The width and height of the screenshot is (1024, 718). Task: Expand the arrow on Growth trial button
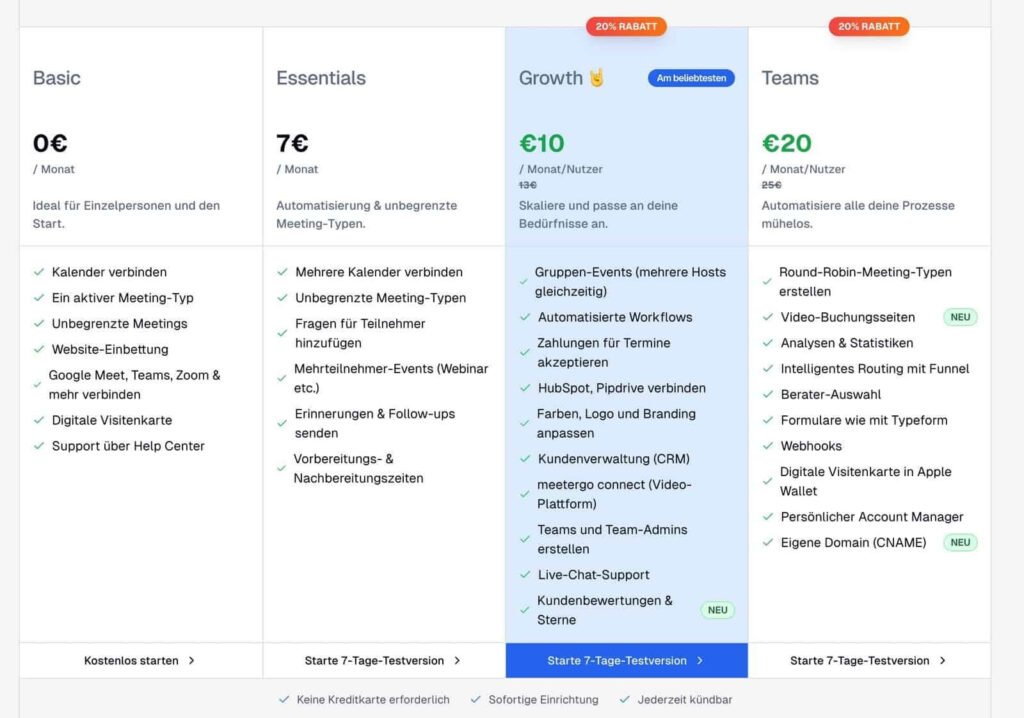[700, 661]
